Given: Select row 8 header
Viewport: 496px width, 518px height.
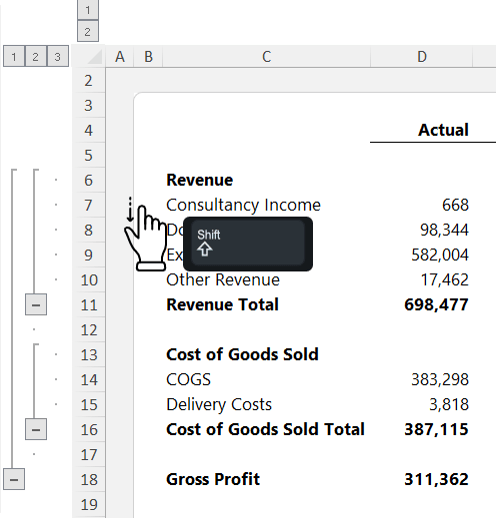Looking at the screenshot, I should click(89, 230).
